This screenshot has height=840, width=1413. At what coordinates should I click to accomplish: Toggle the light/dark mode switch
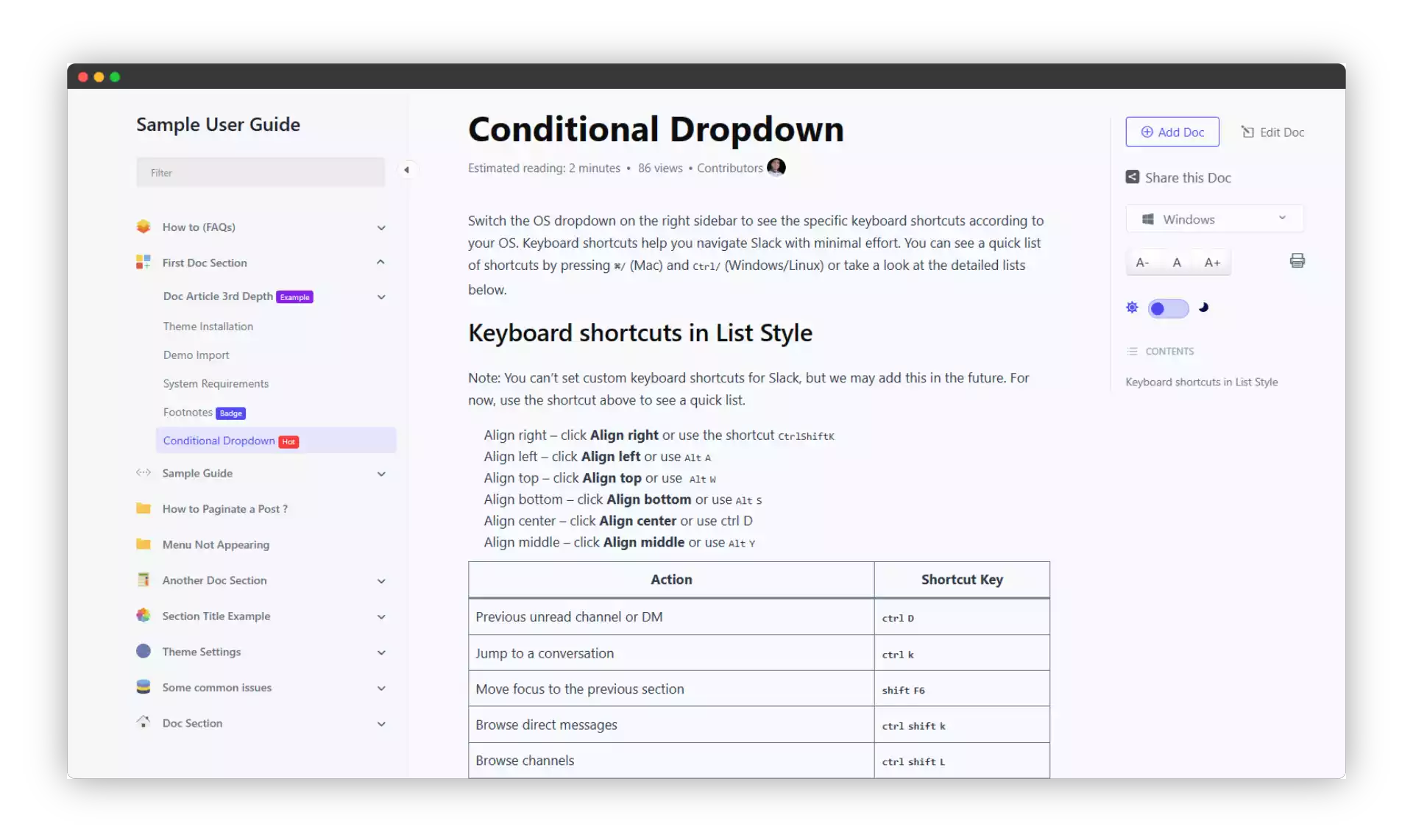(x=1168, y=308)
